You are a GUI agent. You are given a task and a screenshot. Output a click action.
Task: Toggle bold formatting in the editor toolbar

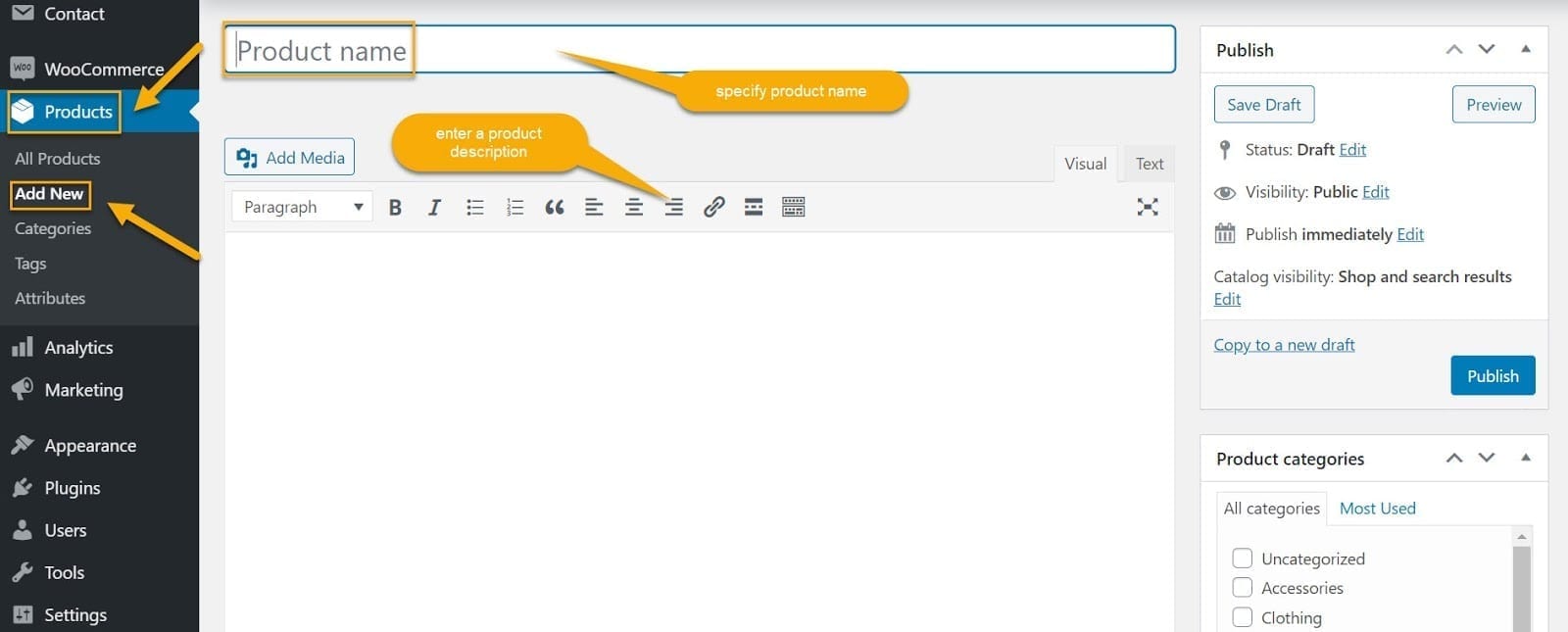pyautogui.click(x=395, y=207)
